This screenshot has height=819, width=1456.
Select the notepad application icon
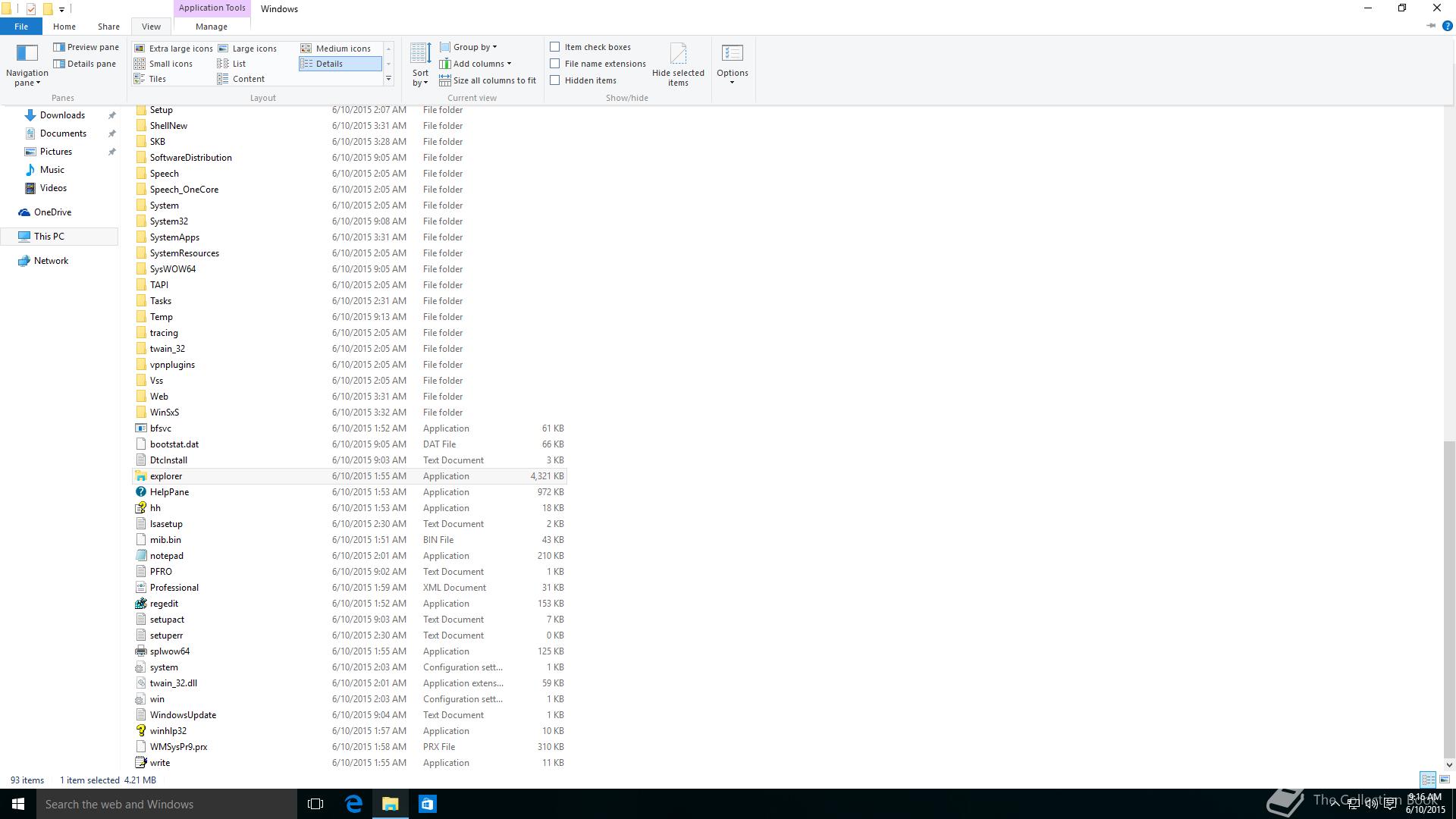coord(140,556)
